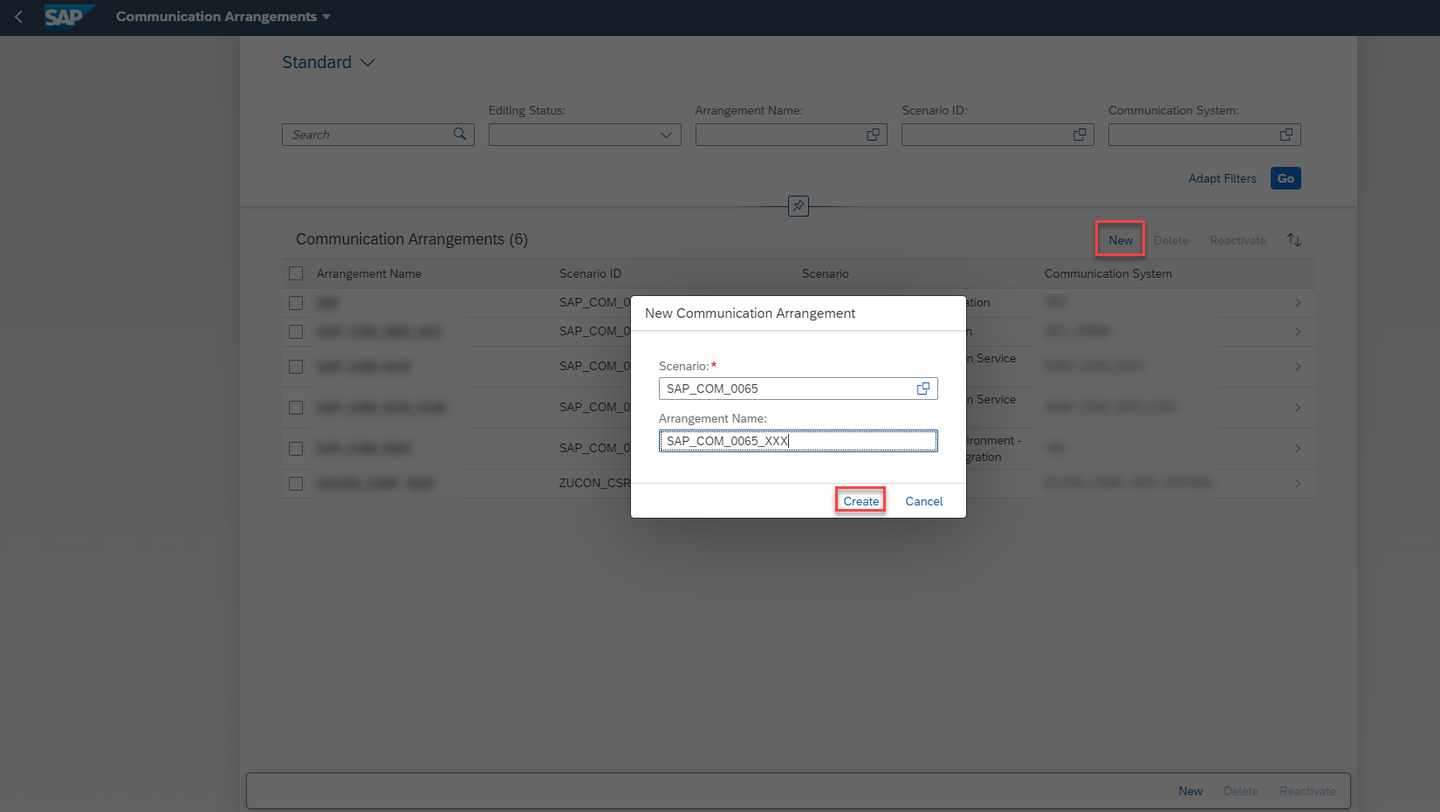Image resolution: width=1440 pixels, height=812 pixels.
Task: Click the 'Communication Arrangements (6)' table title
Action: coord(412,239)
